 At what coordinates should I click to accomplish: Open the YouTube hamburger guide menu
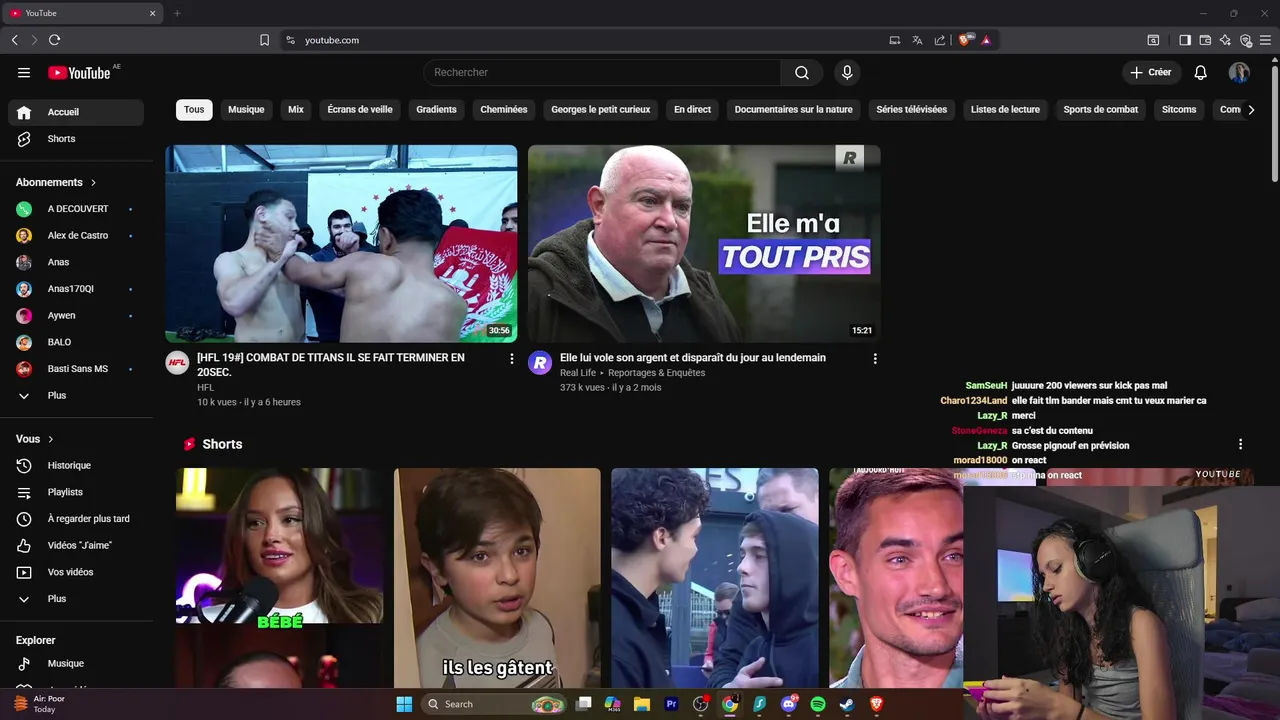point(24,72)
